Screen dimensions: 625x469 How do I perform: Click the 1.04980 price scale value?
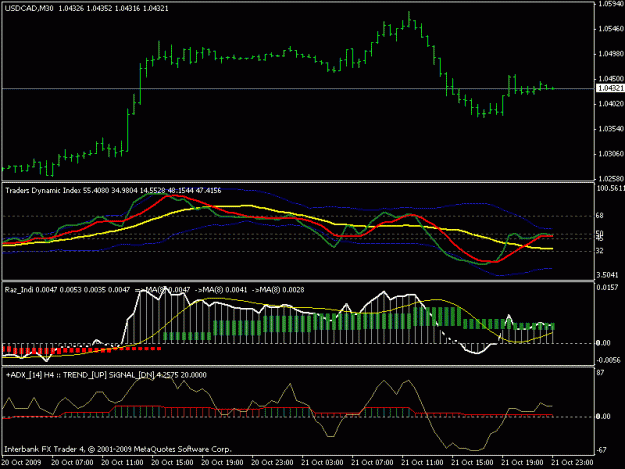(610, 54)
